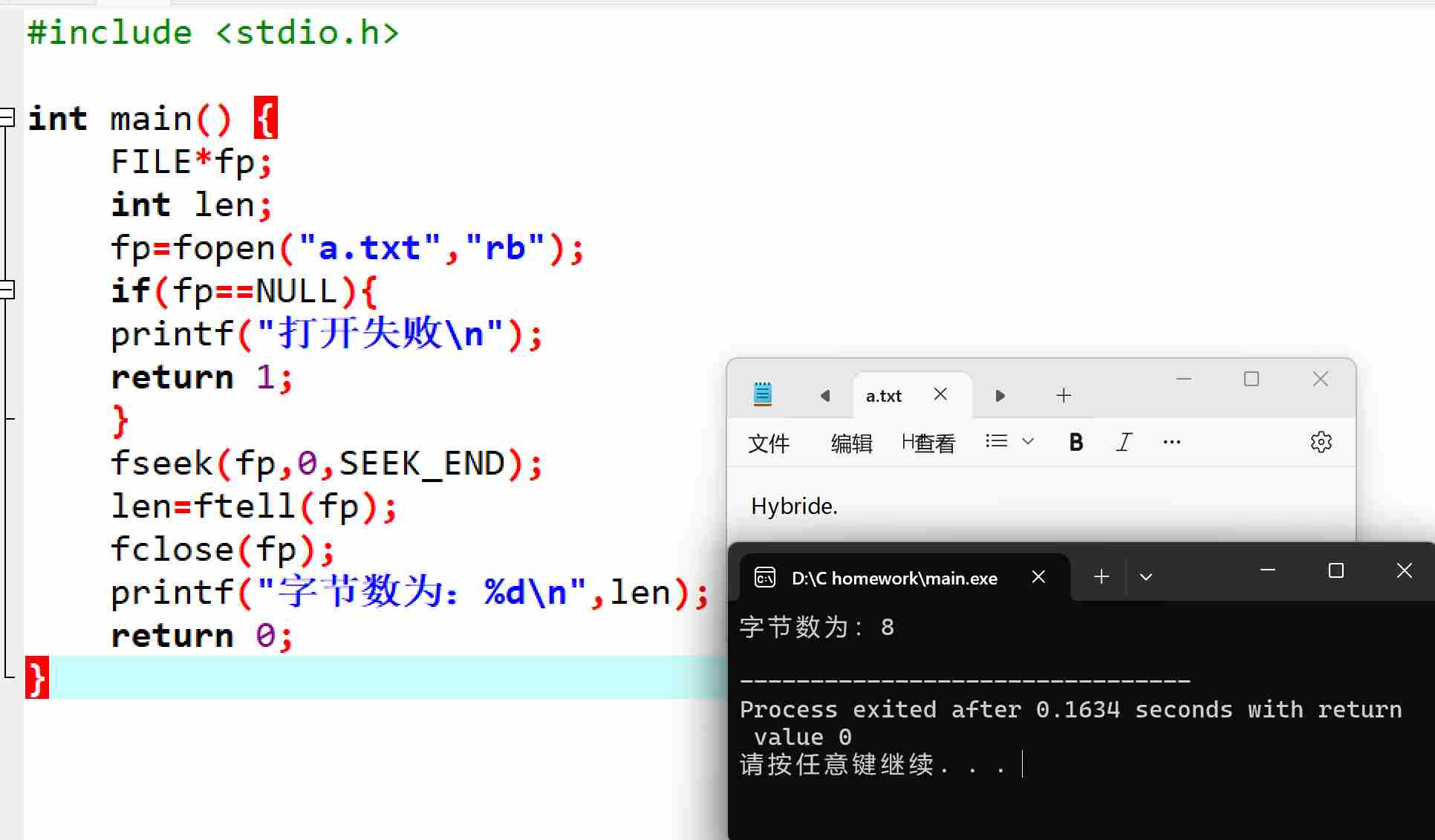Viewport: 1435px width, 840px height.
Task: Open a new Notepad tab with the plus icon
Action: (x=1064, y=395)
